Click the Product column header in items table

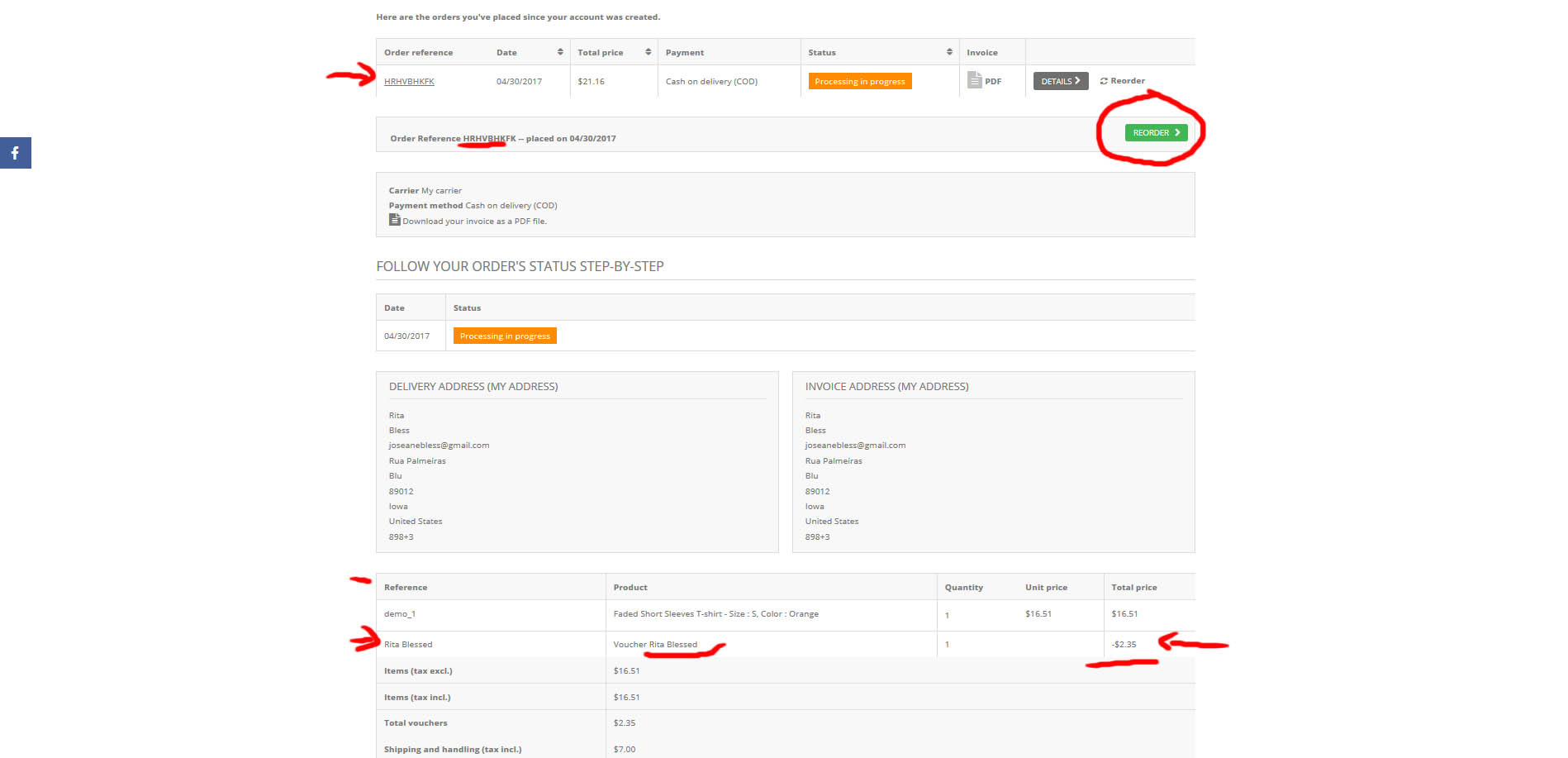pos(630,587)
